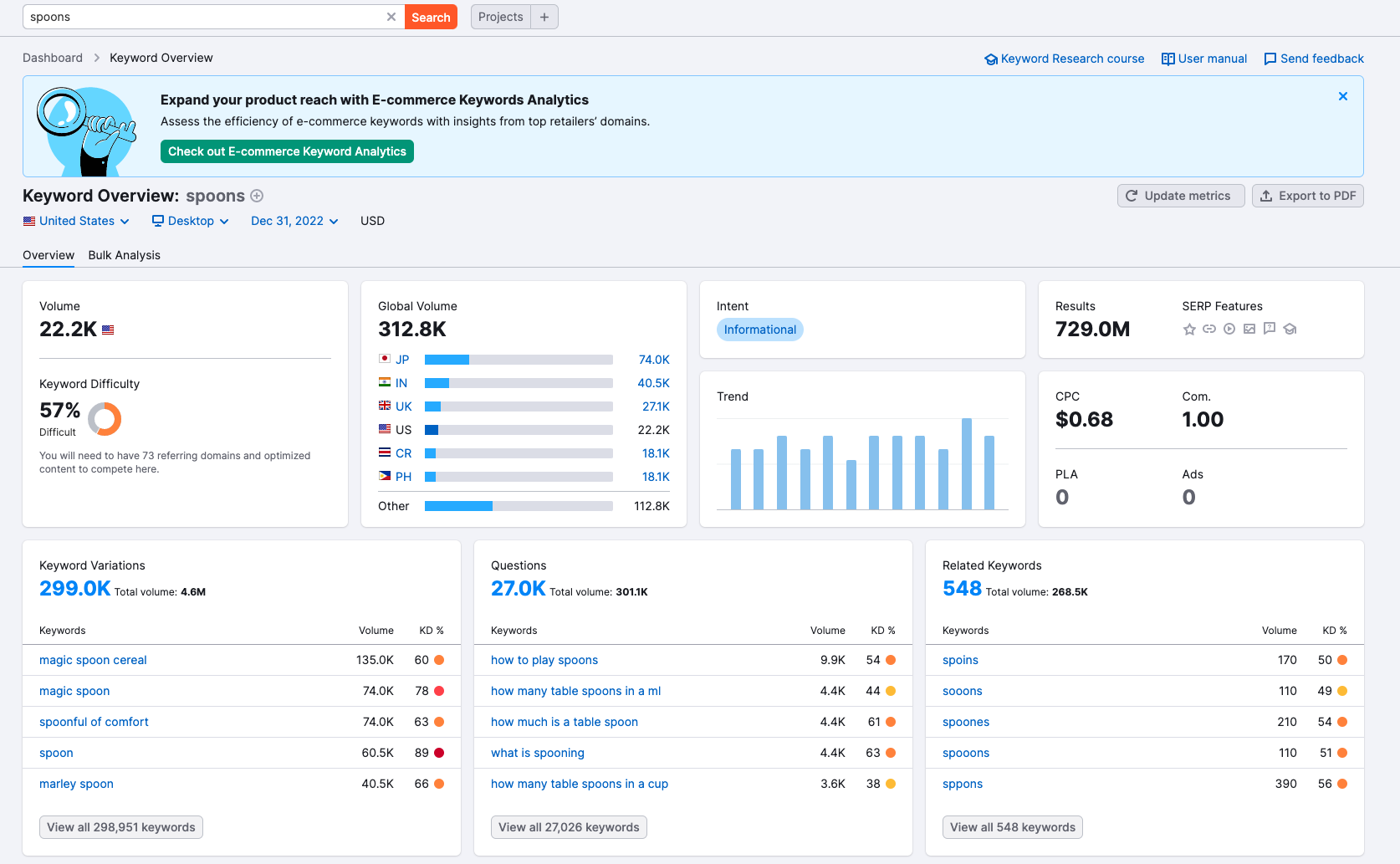1400x864 pixels.
Task: Click inside the spoons search input field
Action: point(205,17)
